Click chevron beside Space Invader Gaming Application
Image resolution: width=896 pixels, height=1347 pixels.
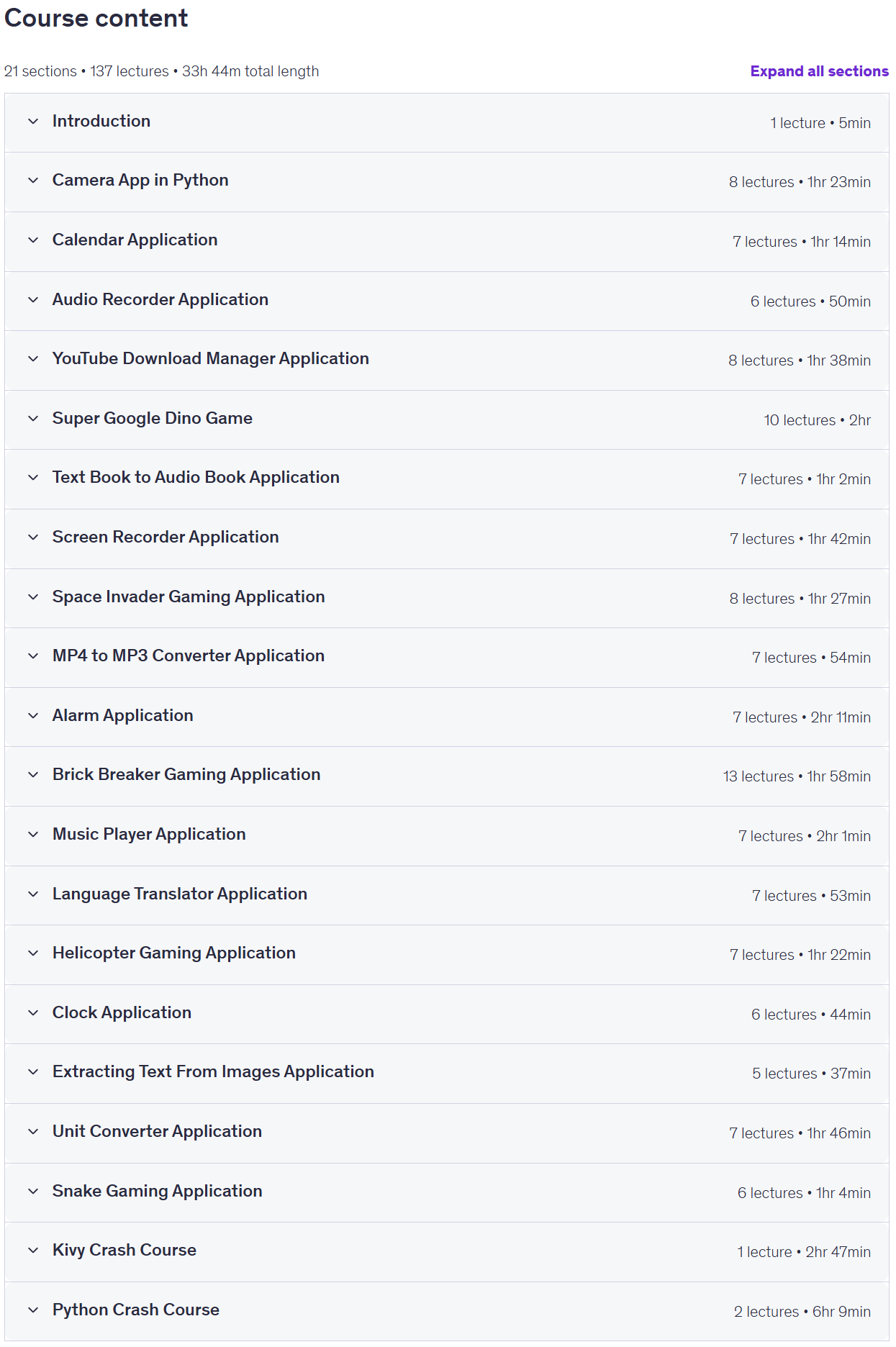[x=33, y=597]
